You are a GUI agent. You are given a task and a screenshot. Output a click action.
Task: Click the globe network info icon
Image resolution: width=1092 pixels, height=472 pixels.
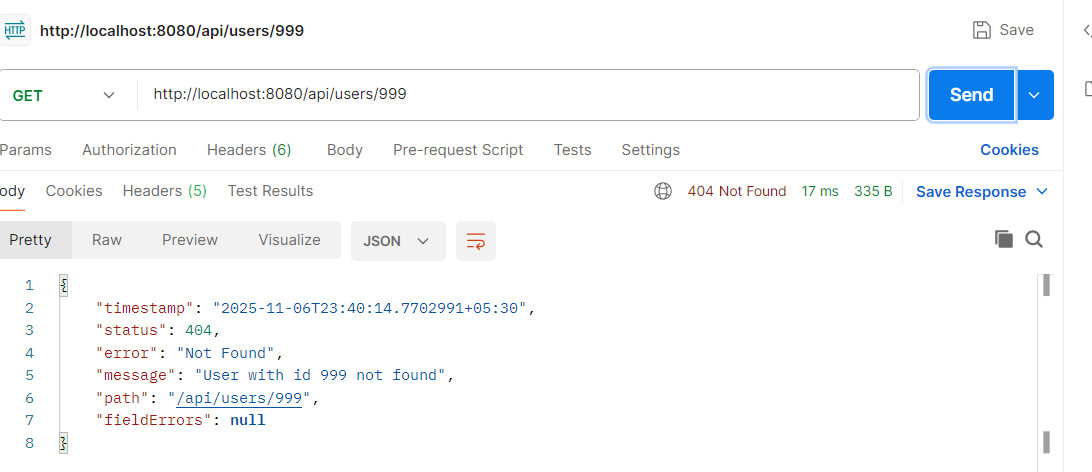pos(662,191)
